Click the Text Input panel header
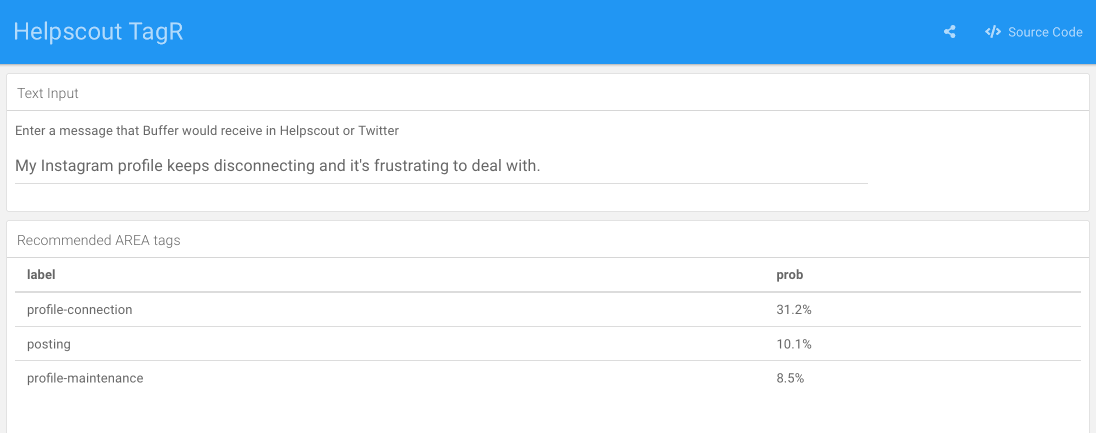 (48, 93)
